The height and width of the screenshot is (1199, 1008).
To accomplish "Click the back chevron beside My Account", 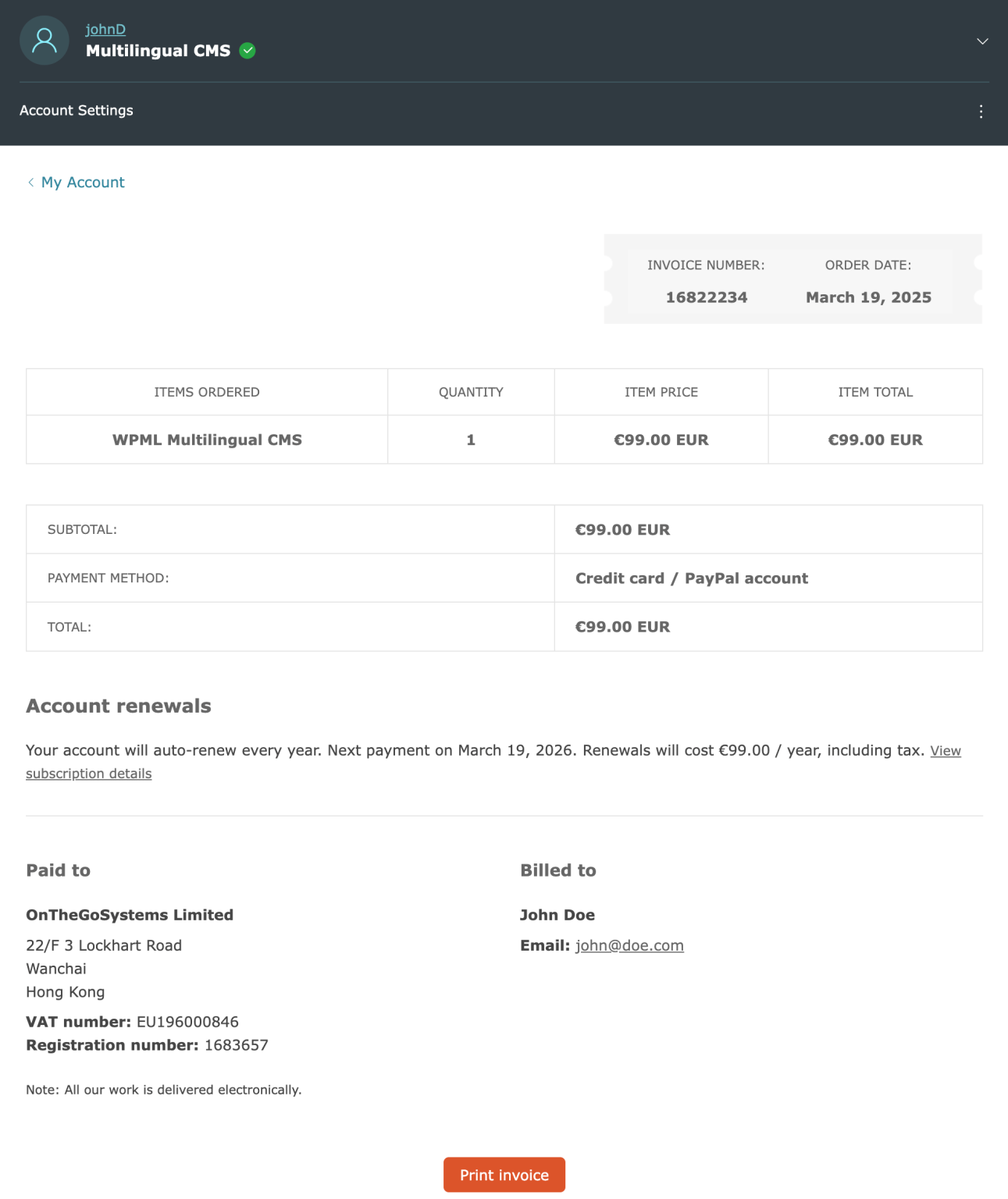I will [30, 182].
